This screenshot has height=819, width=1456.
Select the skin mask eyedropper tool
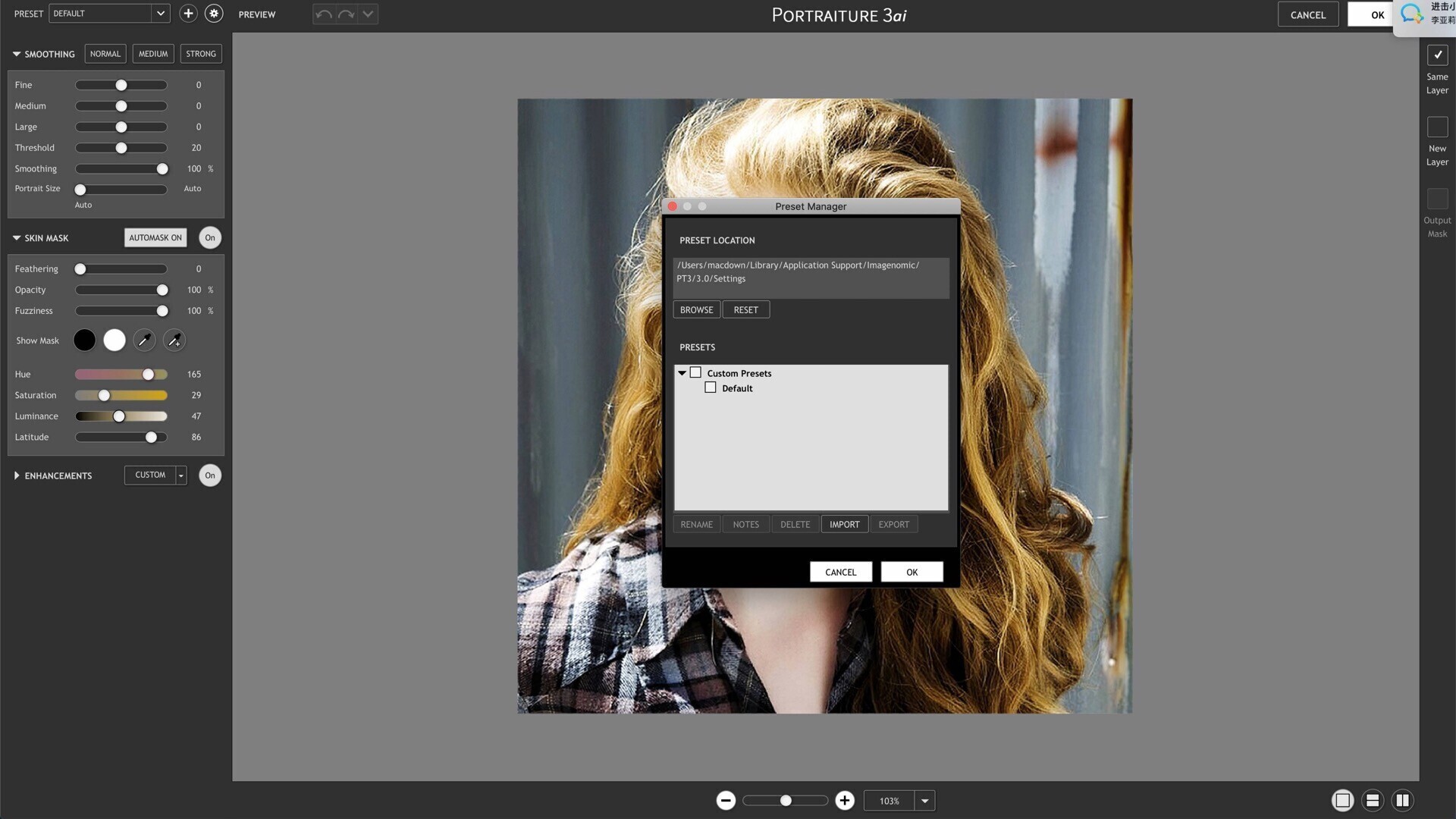point(144,340)
